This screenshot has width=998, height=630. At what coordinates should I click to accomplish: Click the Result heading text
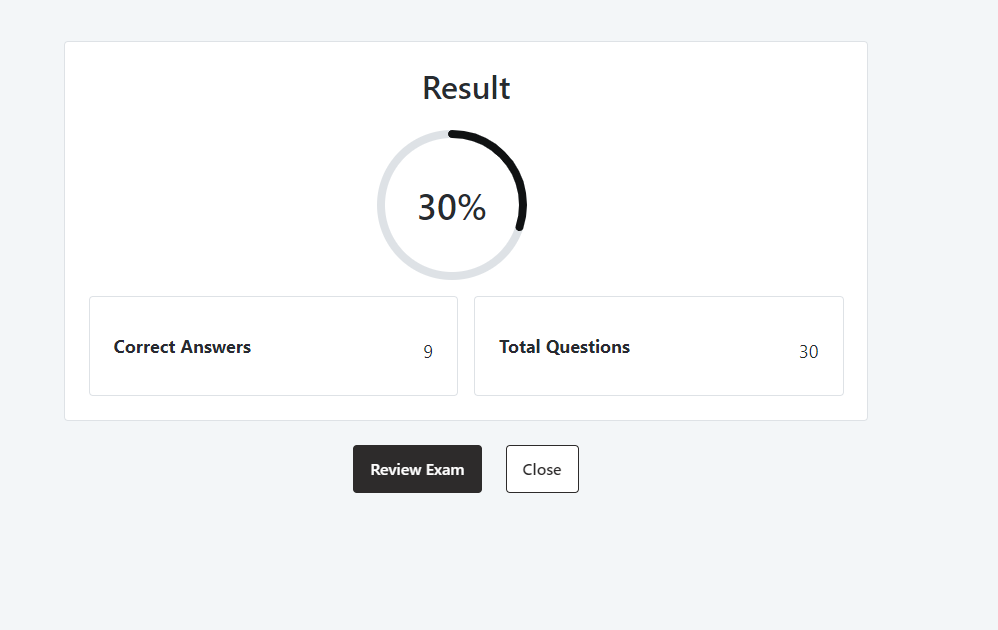(466, 88)
